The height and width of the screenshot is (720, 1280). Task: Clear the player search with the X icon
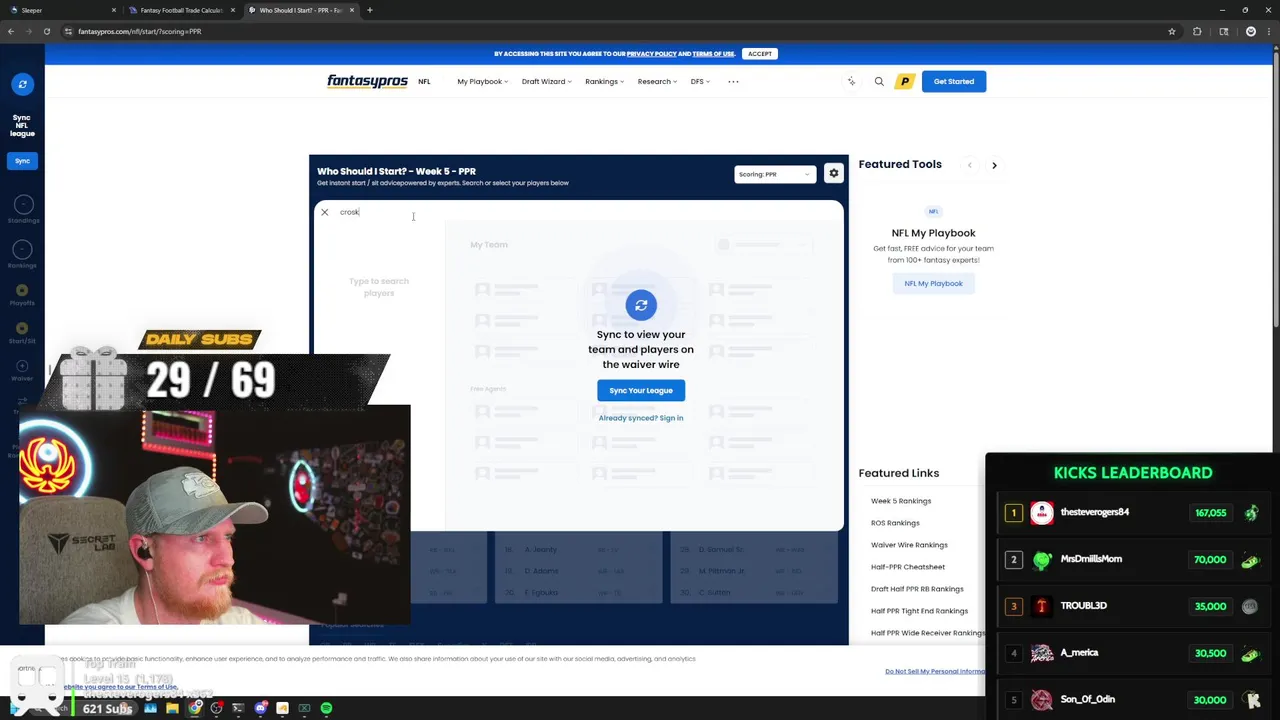pos(324,212)
